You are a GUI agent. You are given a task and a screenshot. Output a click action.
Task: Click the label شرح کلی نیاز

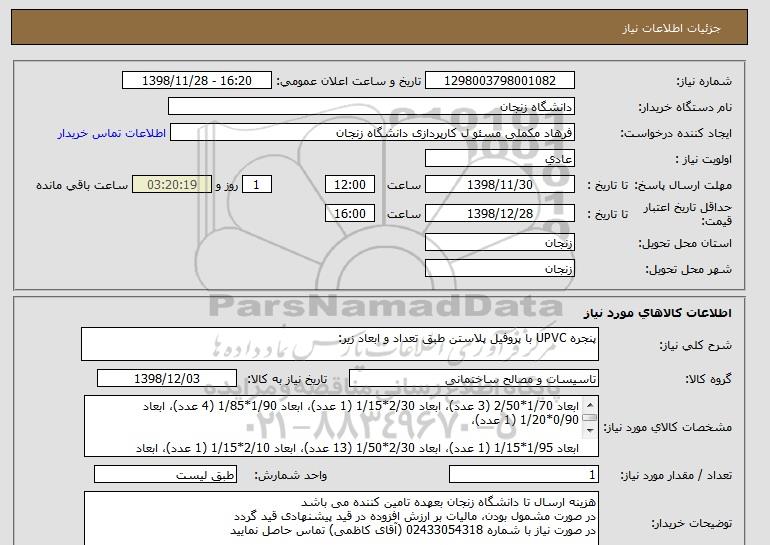695,346
